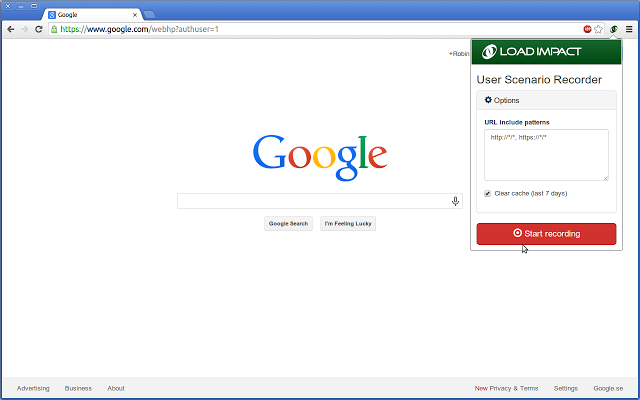Click the address bar URL
Viewport: 640px width, 400px height.
(x=140, y=29)
